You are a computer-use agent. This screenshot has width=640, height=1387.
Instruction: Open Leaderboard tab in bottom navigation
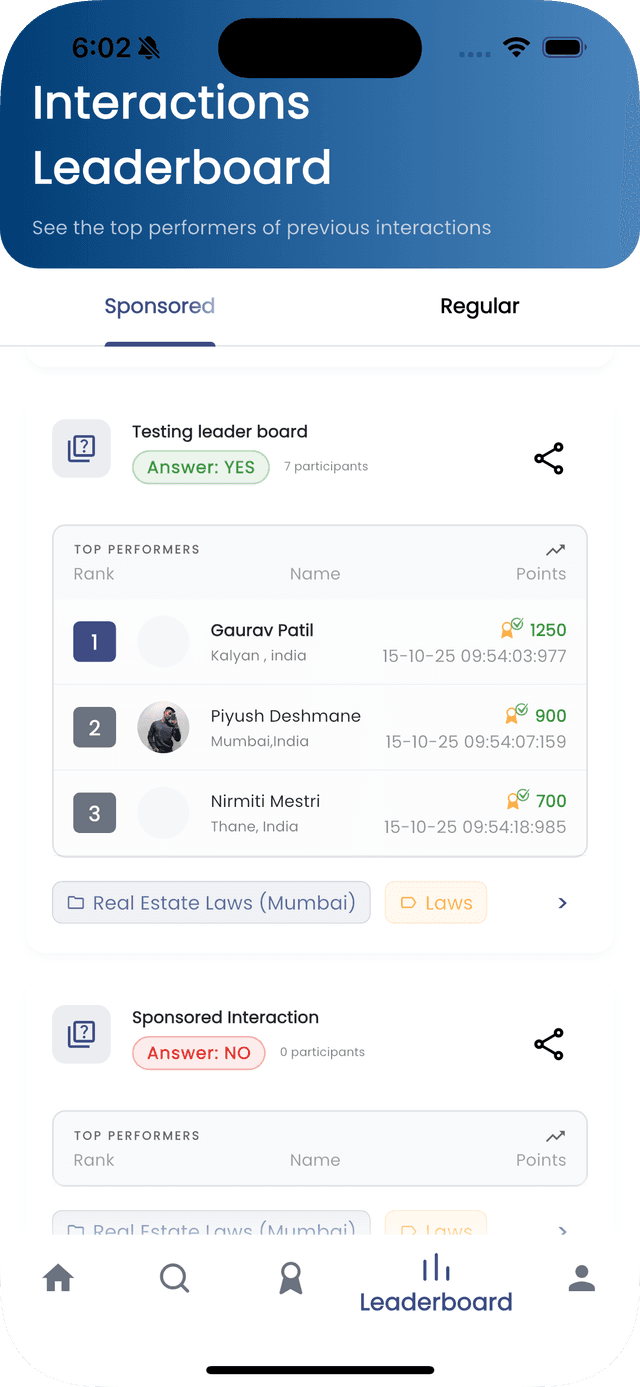pos(436,1284)
